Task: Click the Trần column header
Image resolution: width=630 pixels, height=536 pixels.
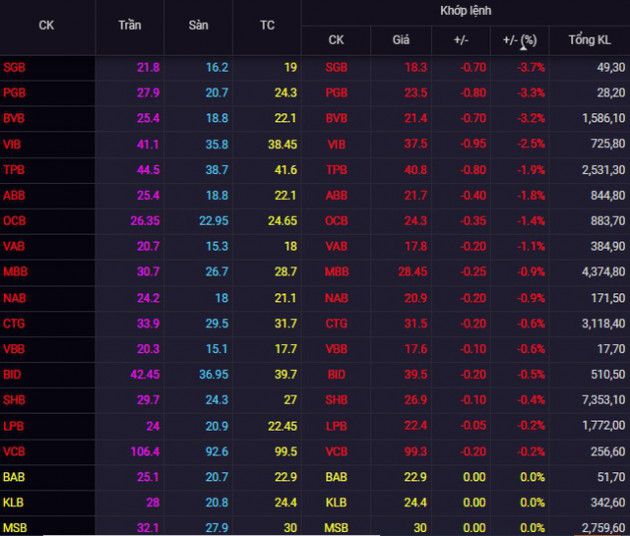Action: tap(129, 25)
